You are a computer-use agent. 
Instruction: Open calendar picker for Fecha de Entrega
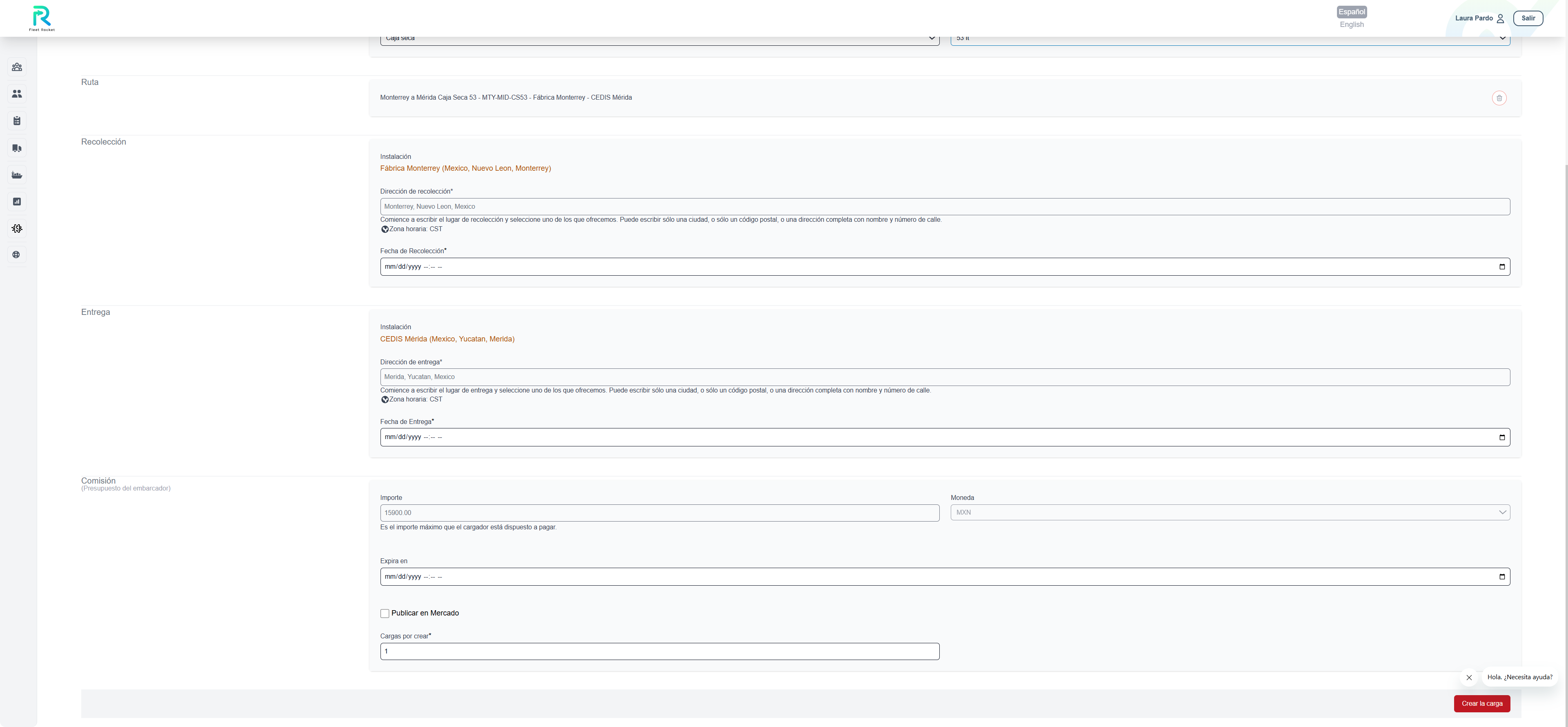pyautogui.click(x=1501, y=437)
